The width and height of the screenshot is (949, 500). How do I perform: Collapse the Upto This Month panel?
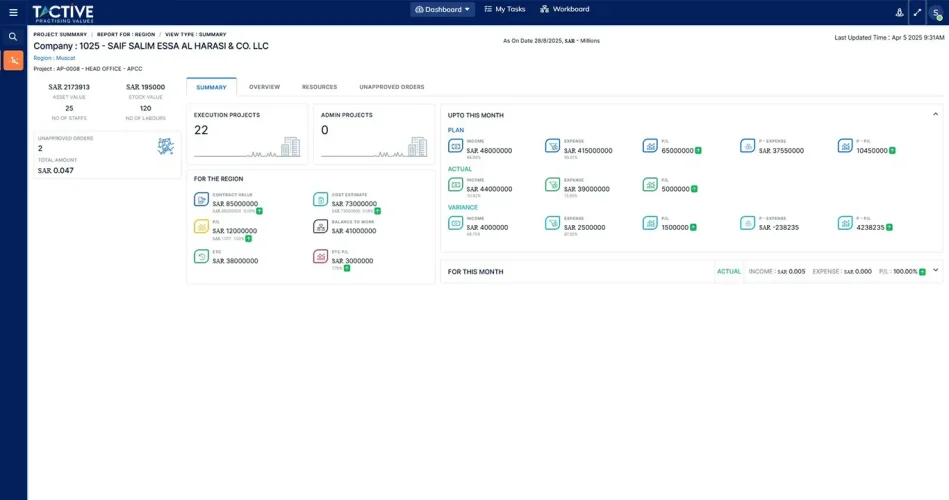tap(936, 114)
